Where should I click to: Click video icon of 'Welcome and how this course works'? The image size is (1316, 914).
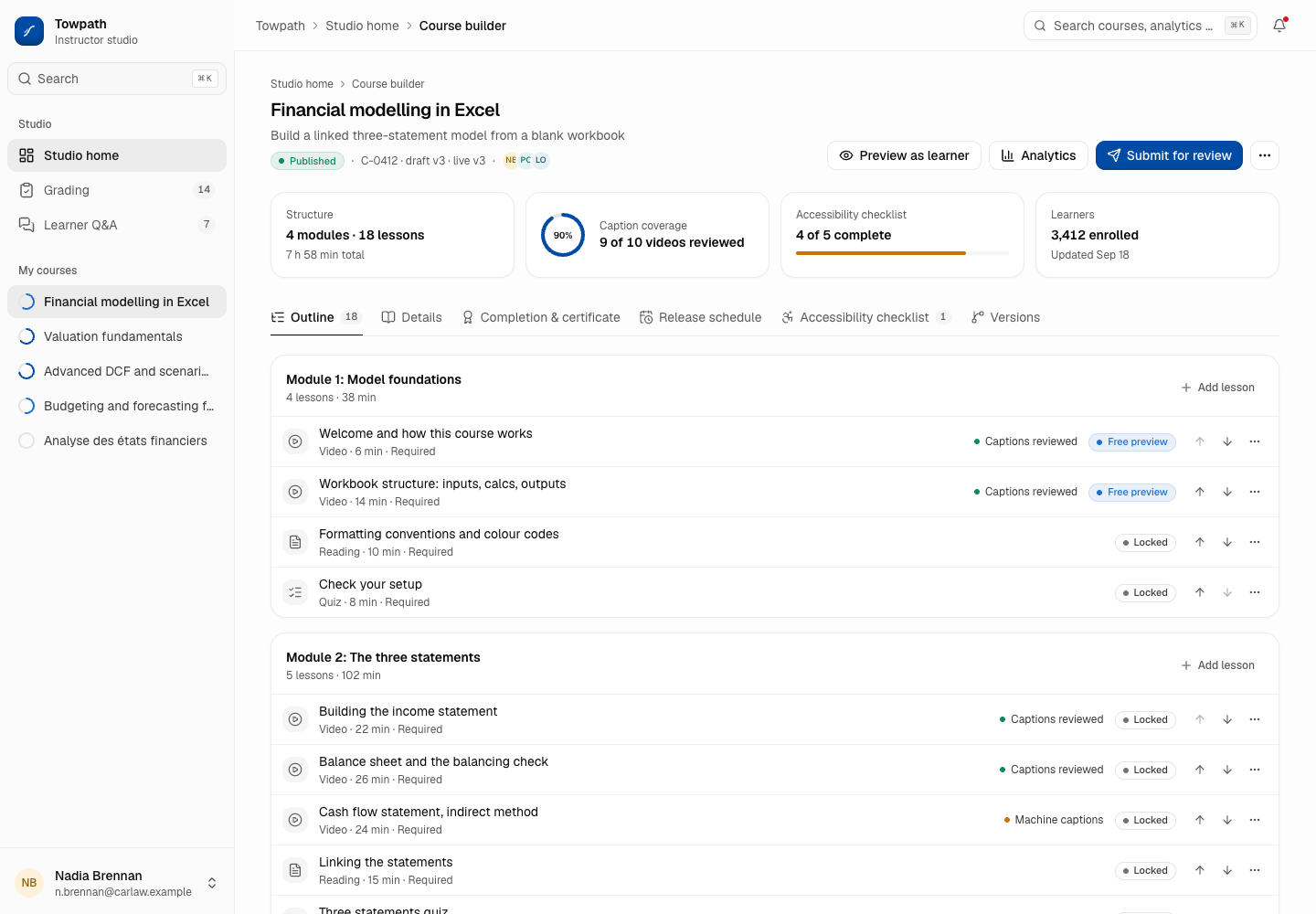[x=295, y=441]
